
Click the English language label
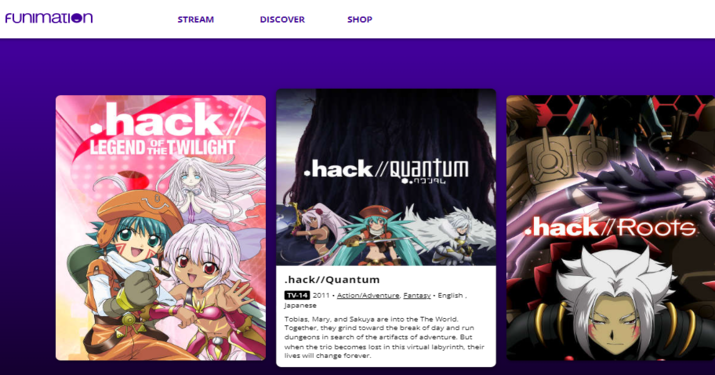pyautogui.click(x=450, y=296)
